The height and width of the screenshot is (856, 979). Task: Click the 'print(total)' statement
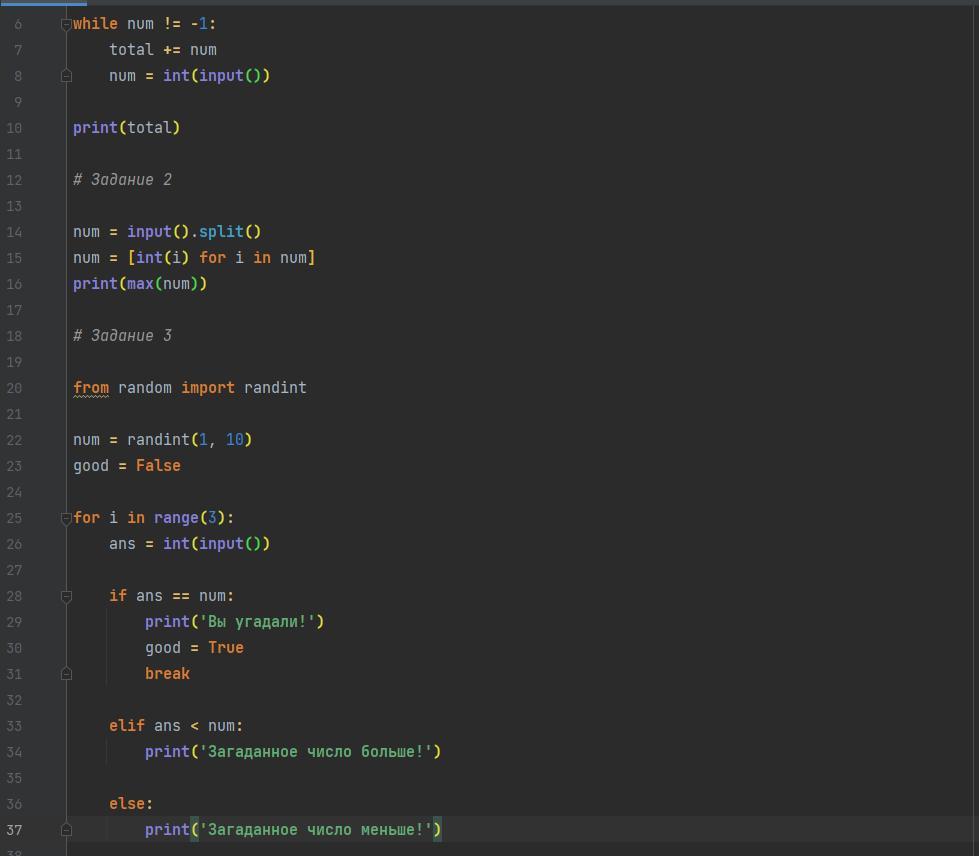126,128
